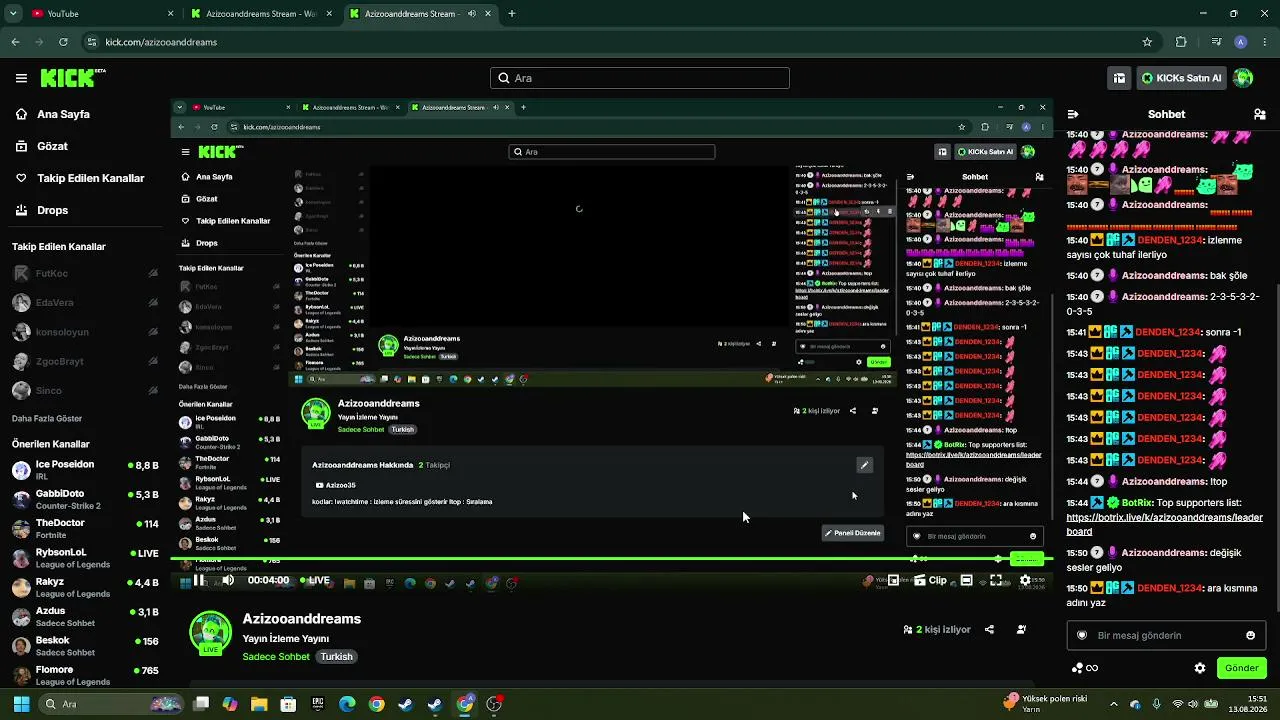Open TheDoctor recommended channel
Viewport: 1280px width, 720px height.
(x=85, y=528)
